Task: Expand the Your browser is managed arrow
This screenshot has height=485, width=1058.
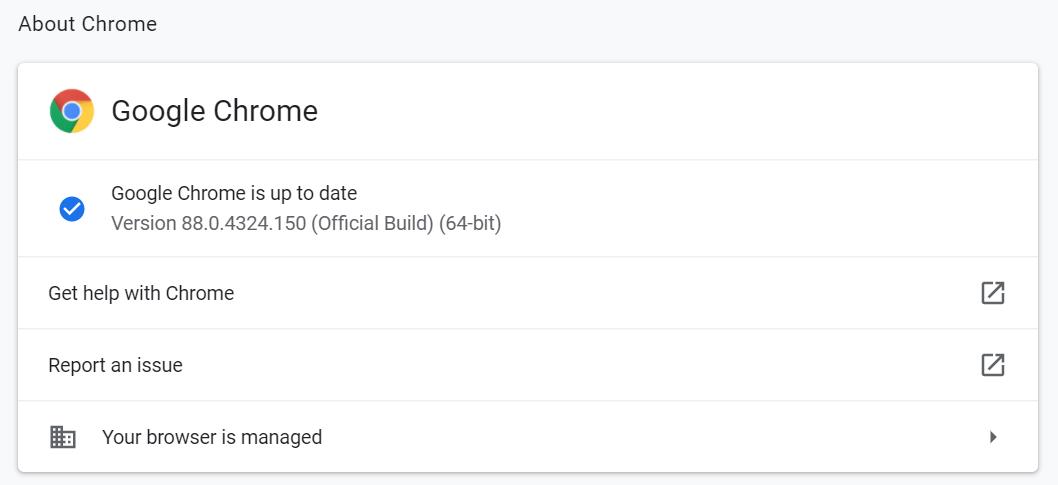Action: (x=992, y=437)
